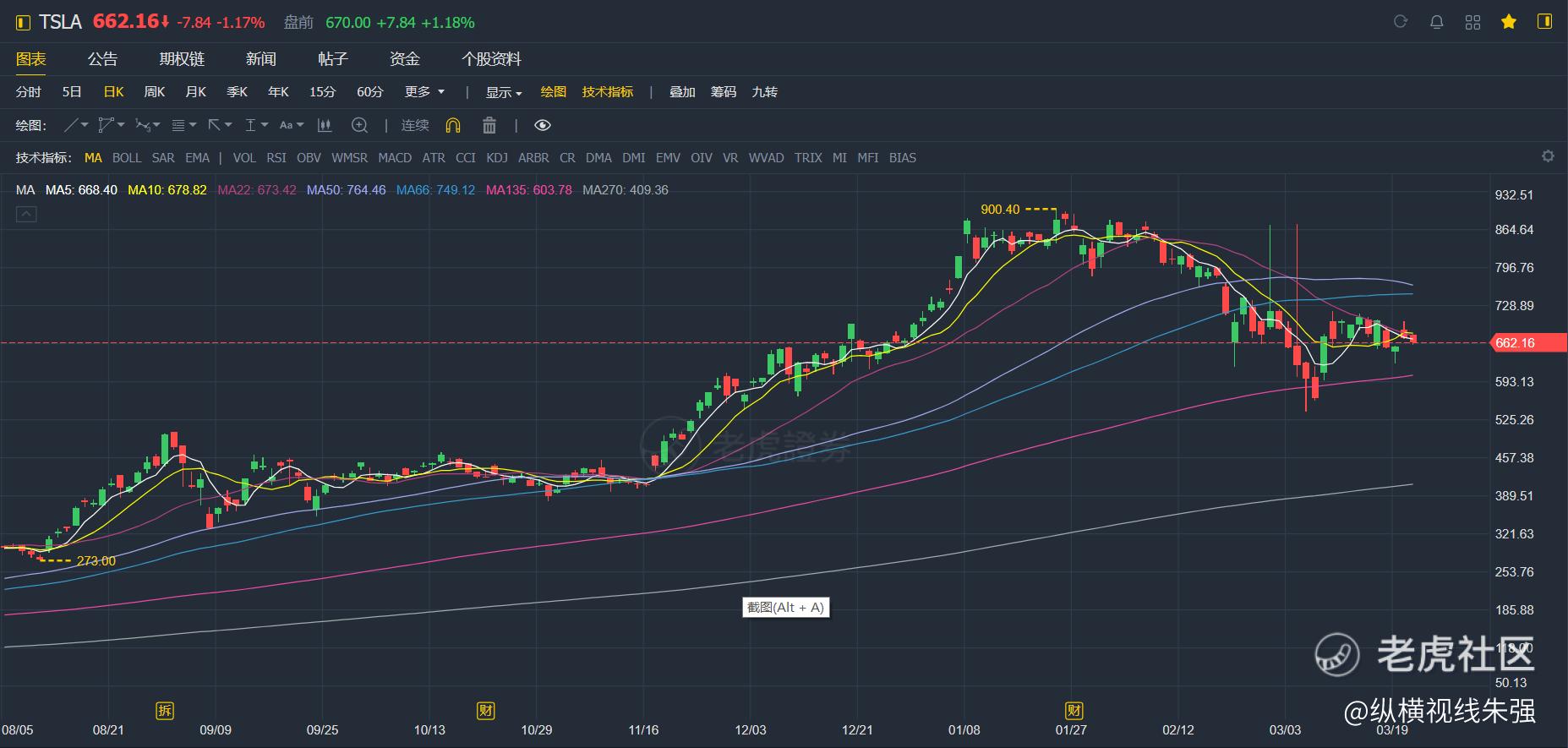Image resolution: width=1568 pixels, height=748 pixels.
Task: Select the EMA indicator
Action: click(197, 158)
